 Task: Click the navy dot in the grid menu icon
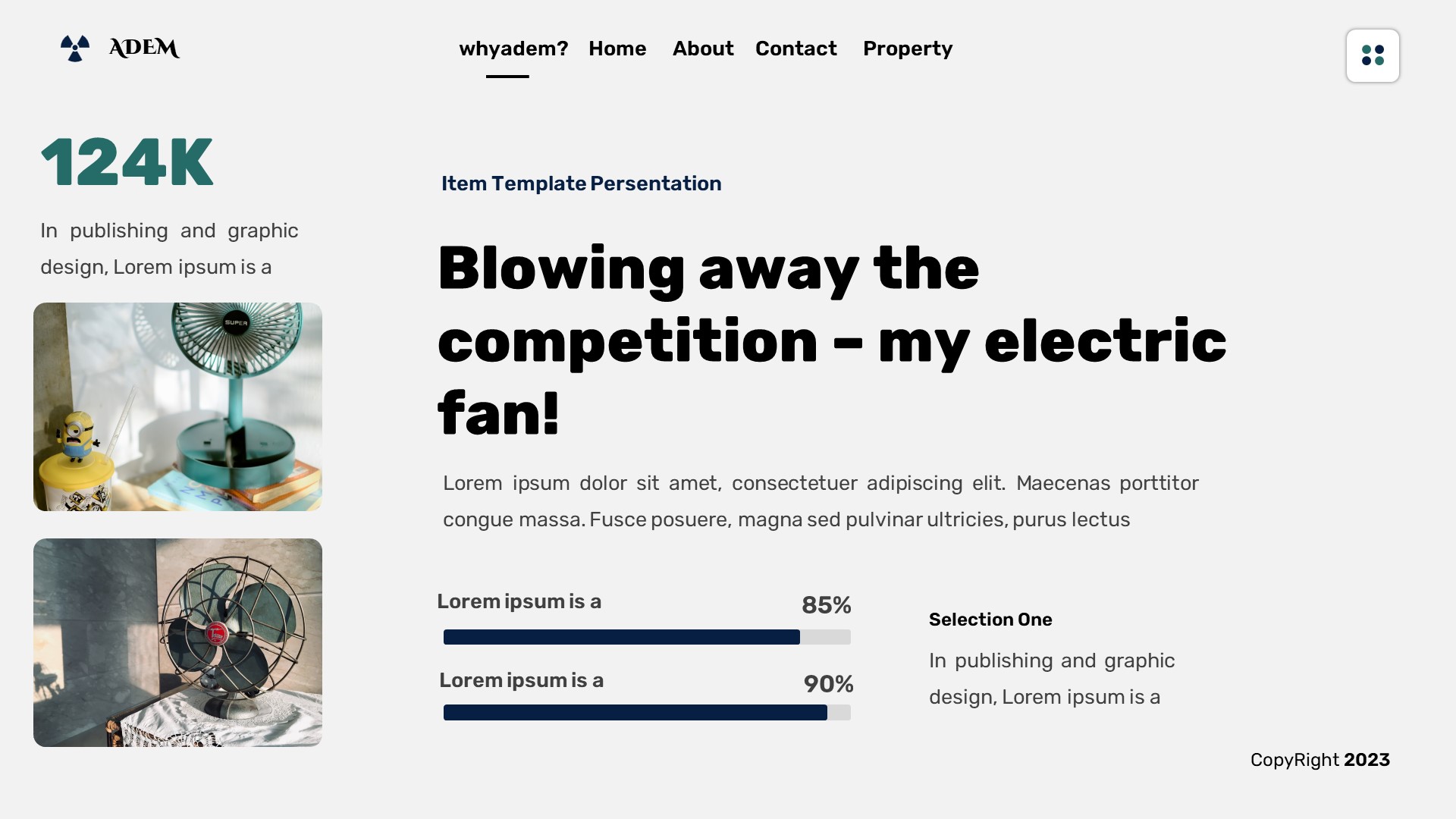[1379, 49]
